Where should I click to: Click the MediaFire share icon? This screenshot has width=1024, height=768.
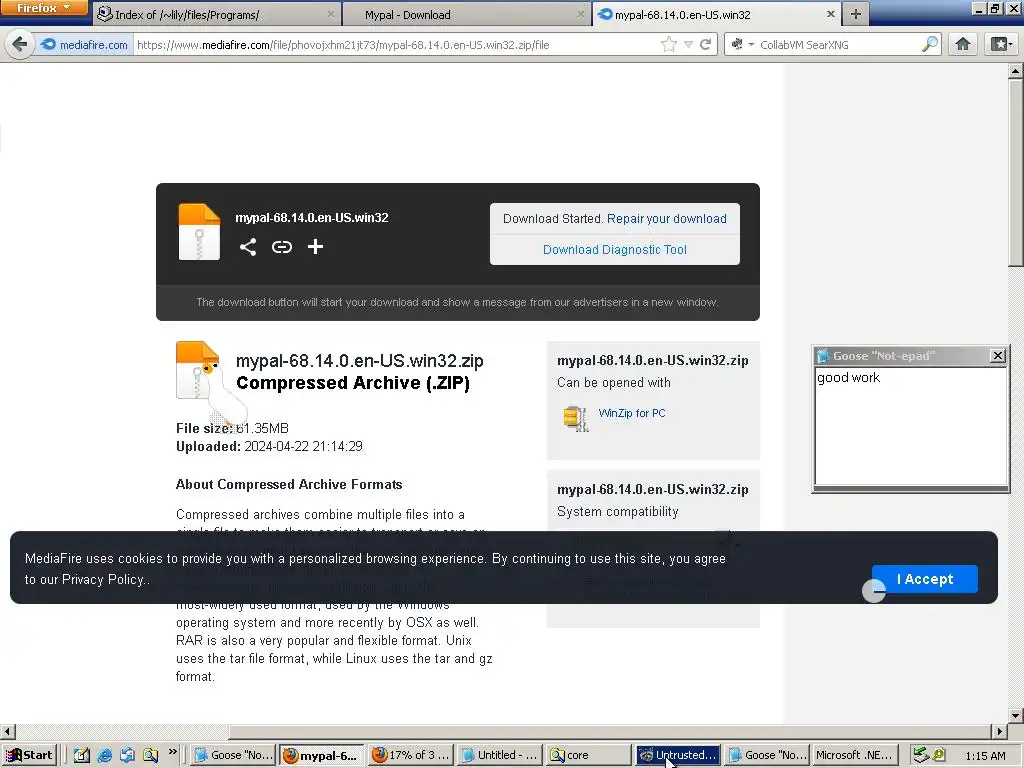pos(248,247)
